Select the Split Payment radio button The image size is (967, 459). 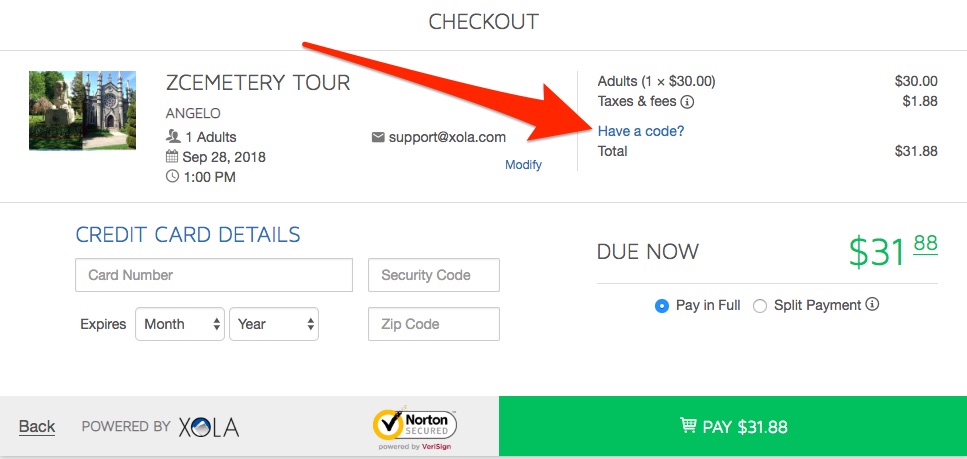coord(760,306)
